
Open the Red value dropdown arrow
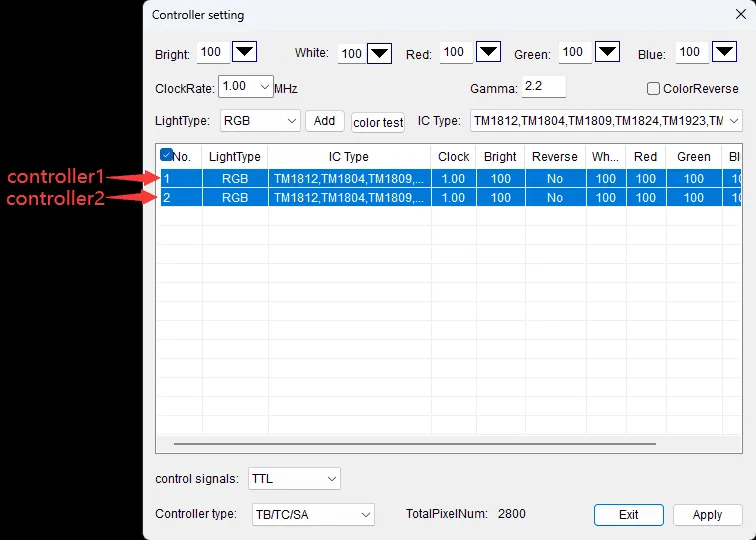point(487,53)
